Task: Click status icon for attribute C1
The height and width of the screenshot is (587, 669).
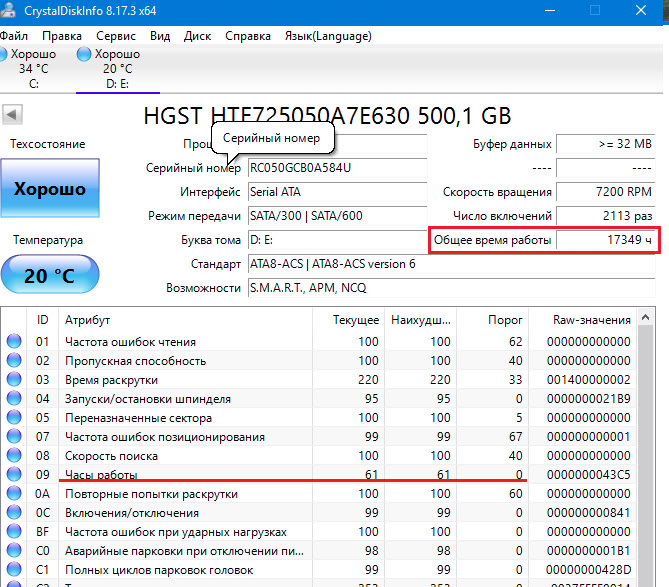Action: 14,569
